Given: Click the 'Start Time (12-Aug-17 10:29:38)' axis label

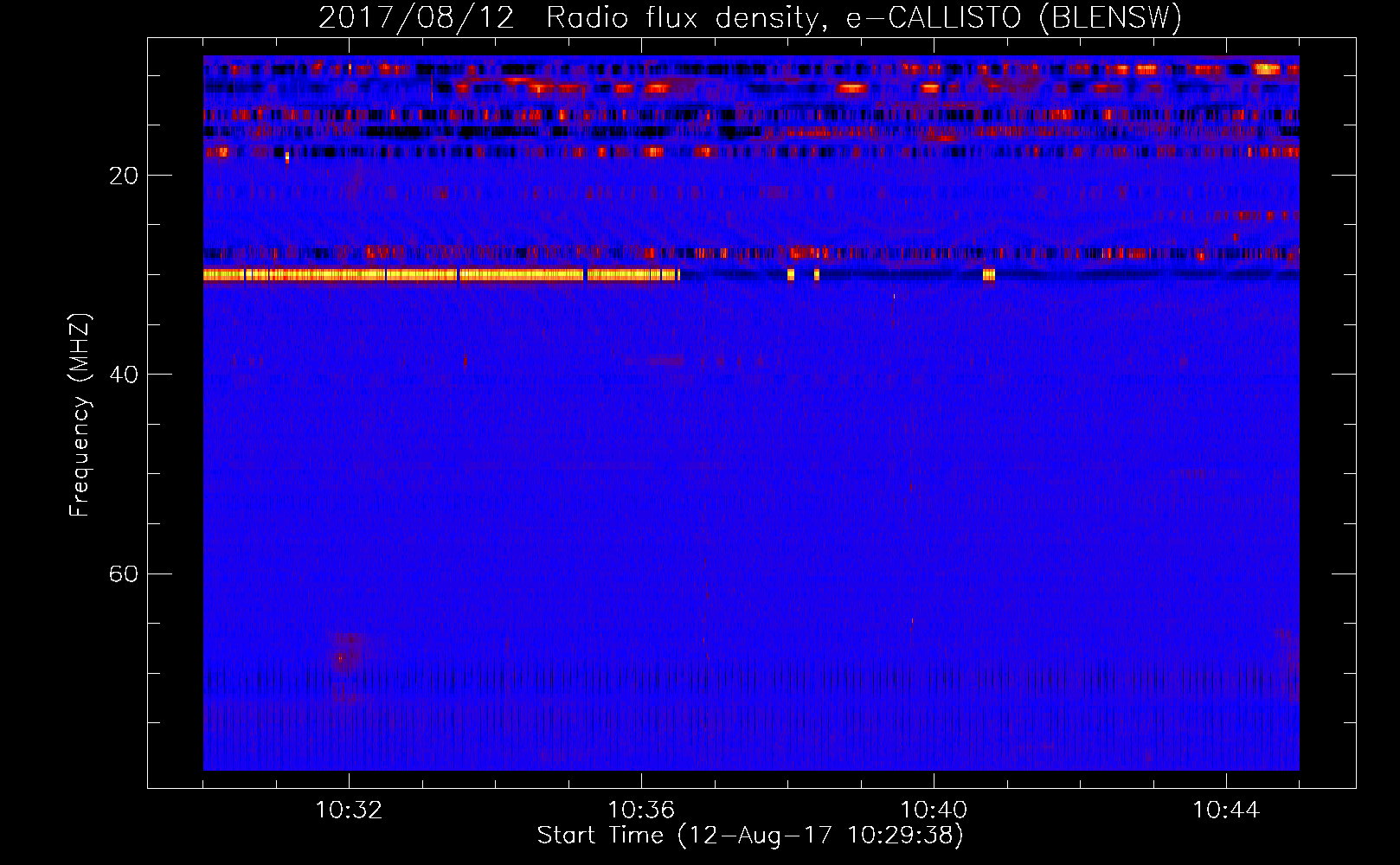Looking at the screenshot, I should click(750, 836).
